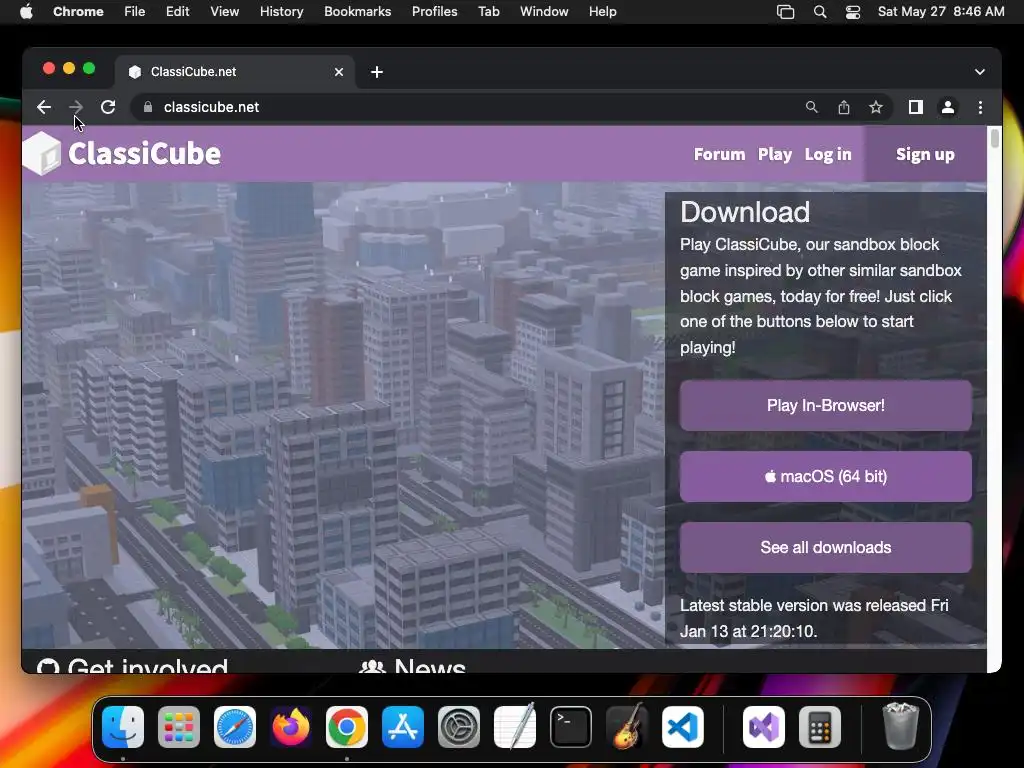1024x768 pixels.
Task: Open Calculator from the Dock
Action: tap(820, 727)
